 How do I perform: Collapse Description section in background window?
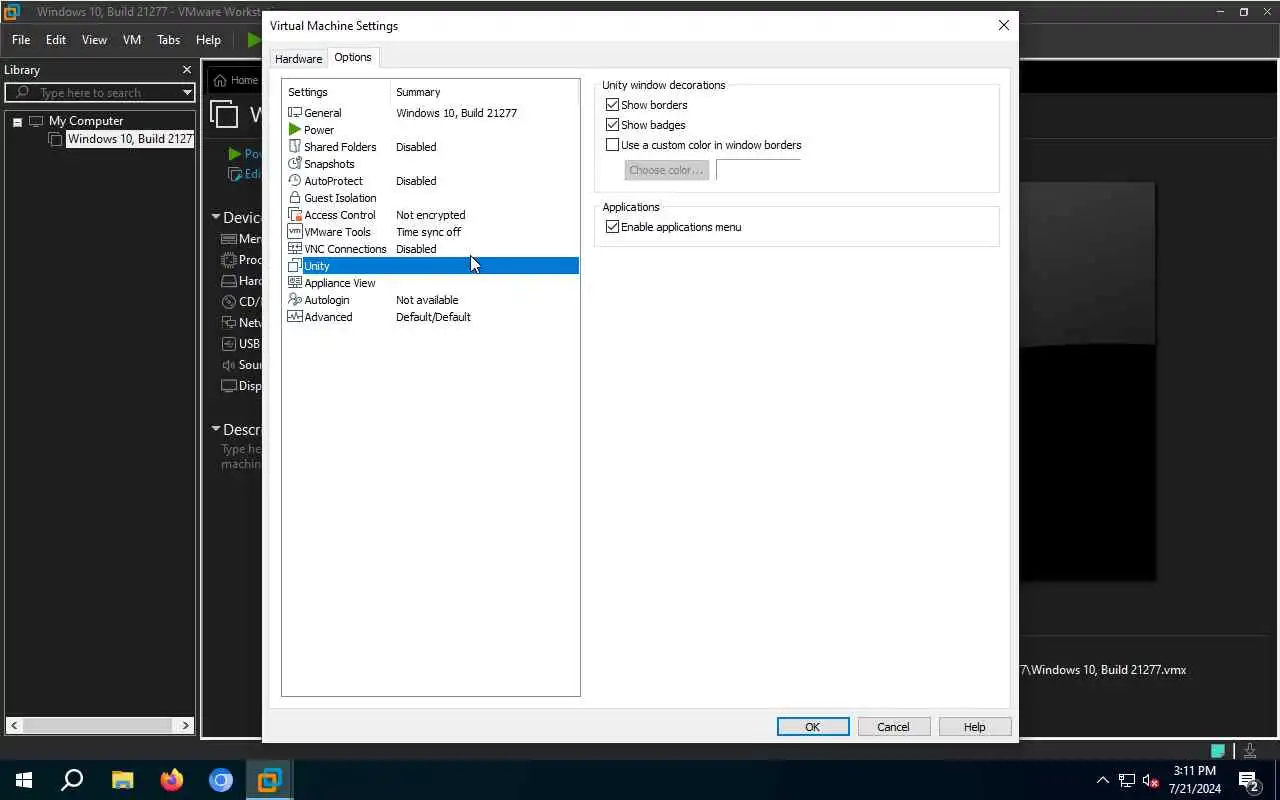click(215, 429)
